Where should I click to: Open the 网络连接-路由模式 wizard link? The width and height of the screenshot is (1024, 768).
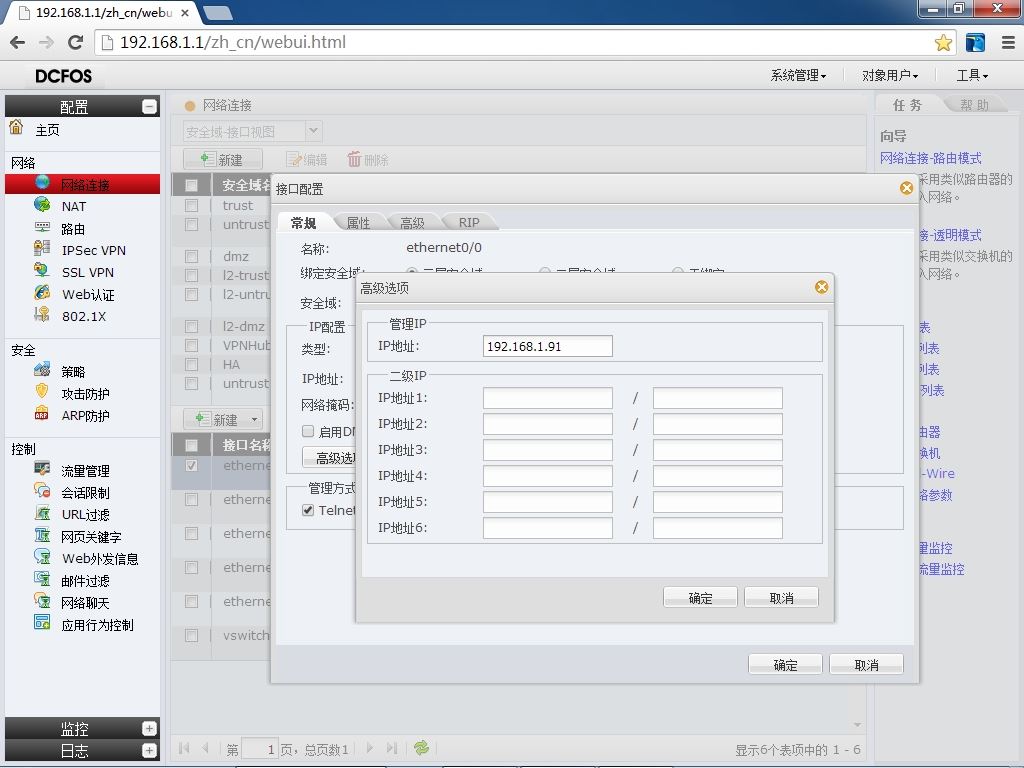pyautogui.click(x=931, y=158)
